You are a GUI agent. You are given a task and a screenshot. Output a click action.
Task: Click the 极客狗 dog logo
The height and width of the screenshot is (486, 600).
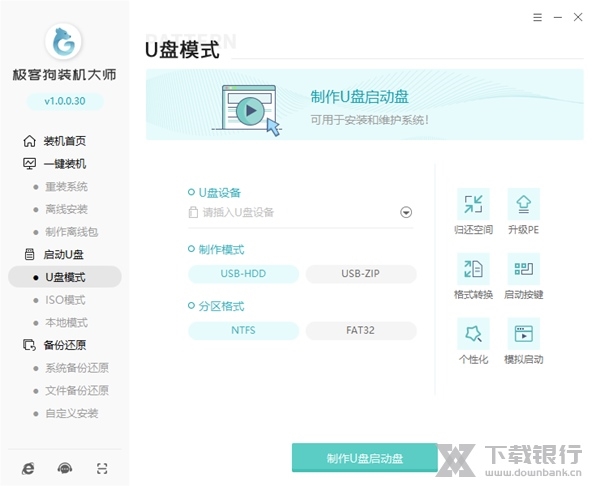(64, 41)
